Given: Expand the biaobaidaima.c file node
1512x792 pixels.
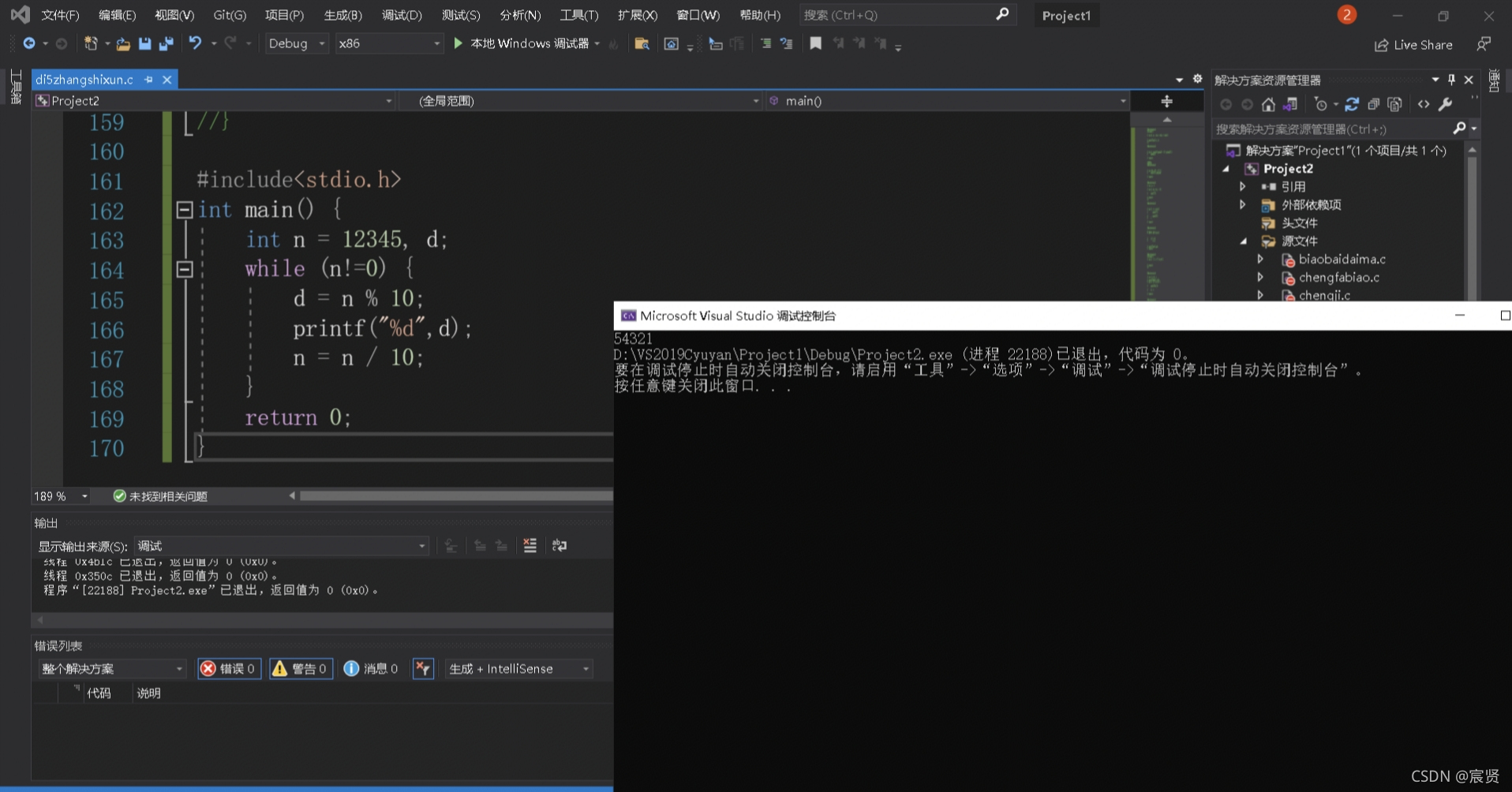Looking at the screenshot, I should pyautogui.click(x=1260, y=260).
